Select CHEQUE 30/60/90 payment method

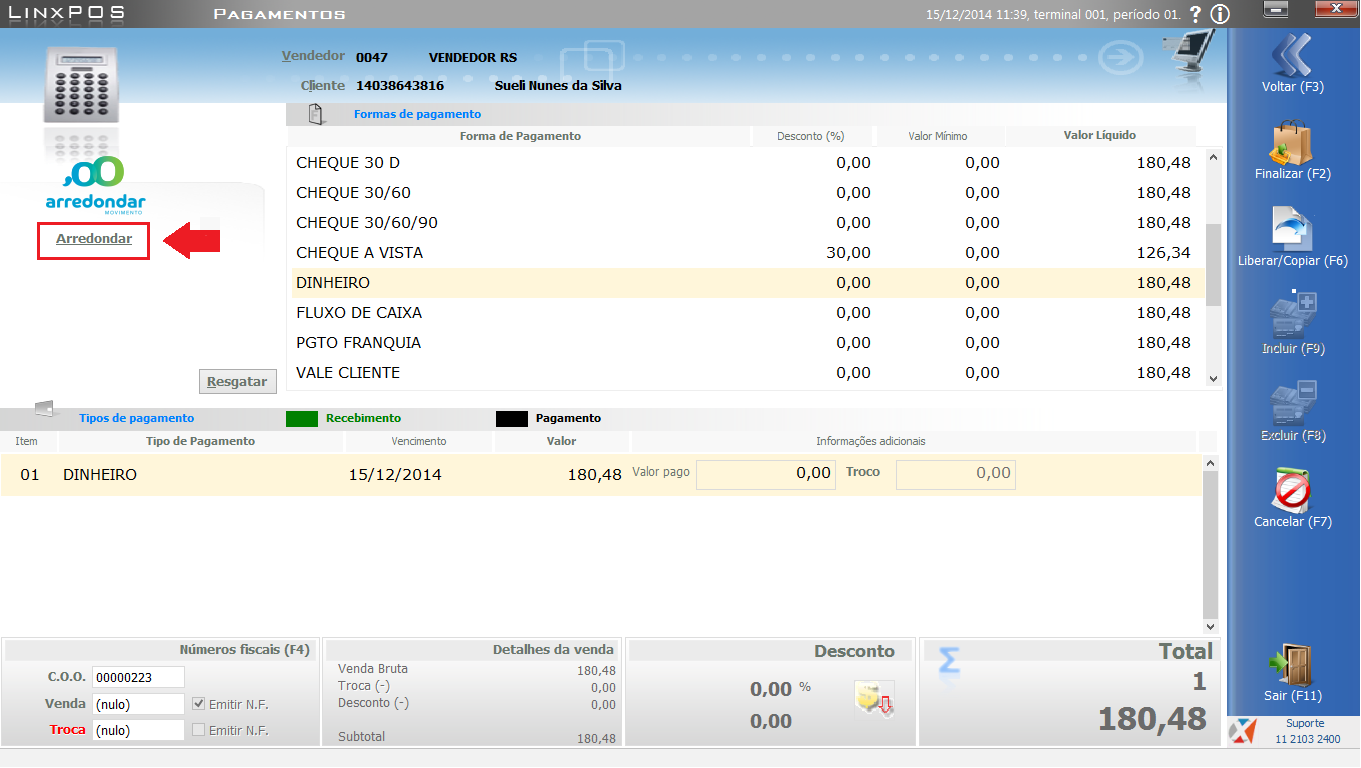click(747, 222)
